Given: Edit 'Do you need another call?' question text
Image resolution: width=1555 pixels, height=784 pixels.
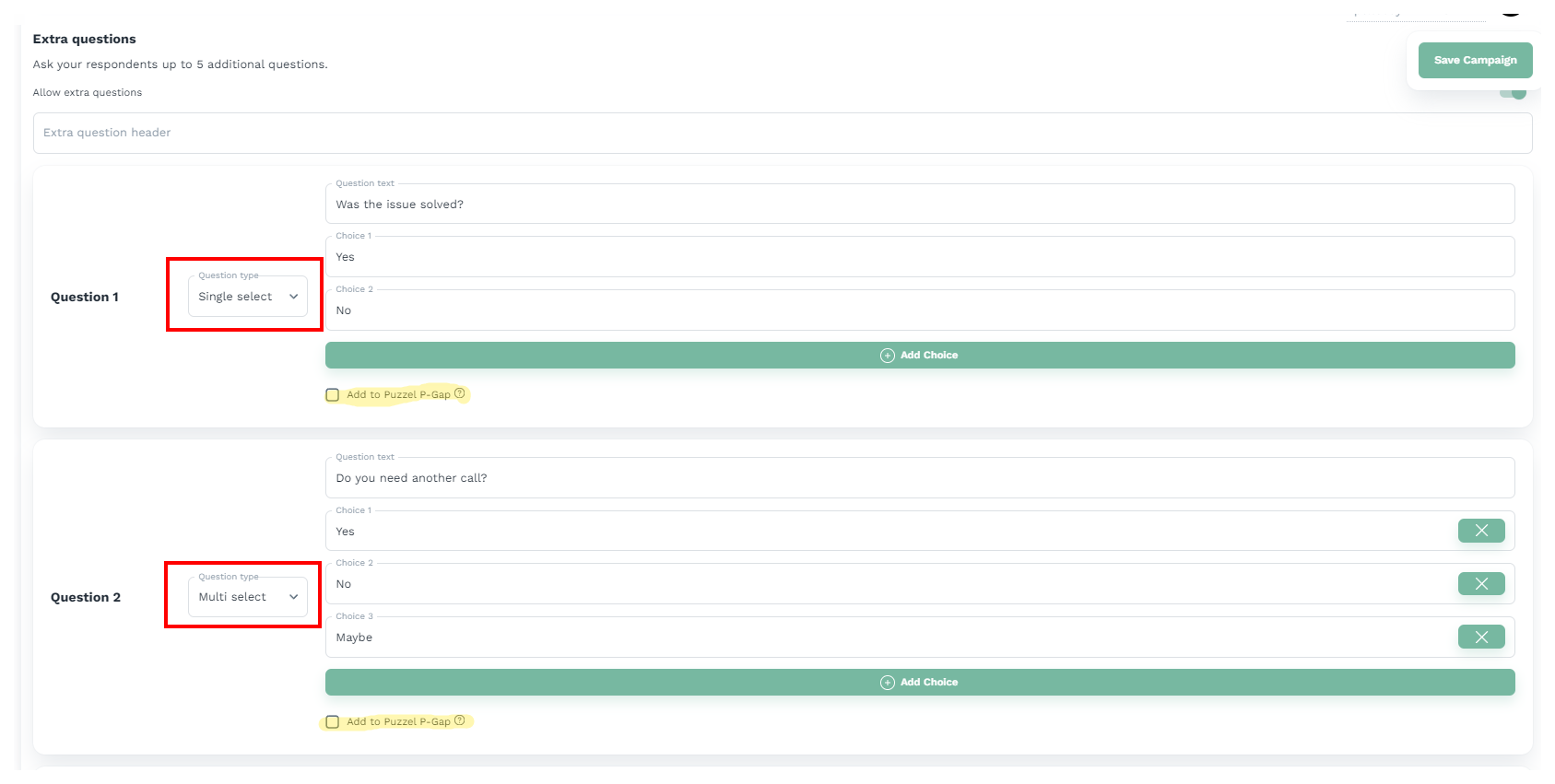Looking at the screenshot, I should point(919,478).
